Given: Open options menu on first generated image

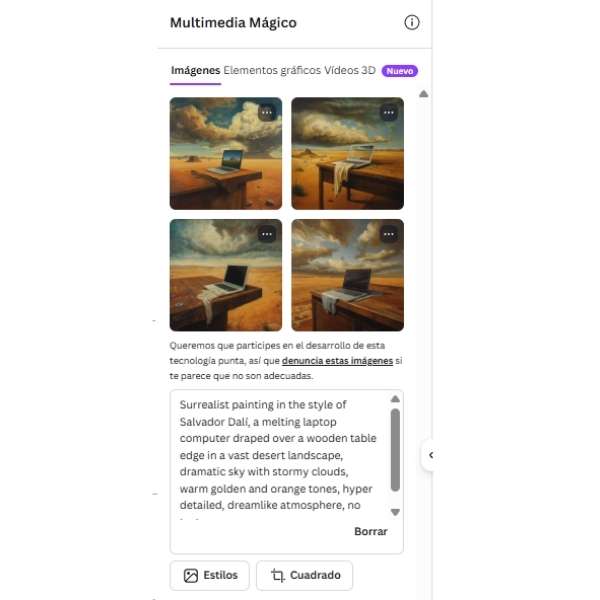Looking at the screenshot, I should (x=267, y=113).
